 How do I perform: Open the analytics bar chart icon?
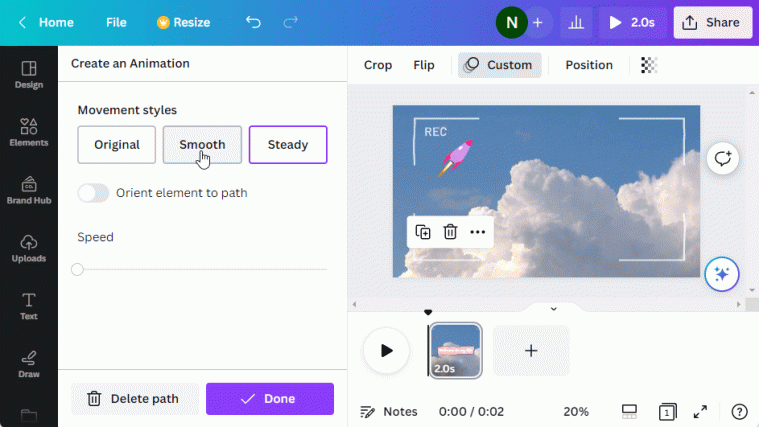pyautogui.click(x=576, y=22)
